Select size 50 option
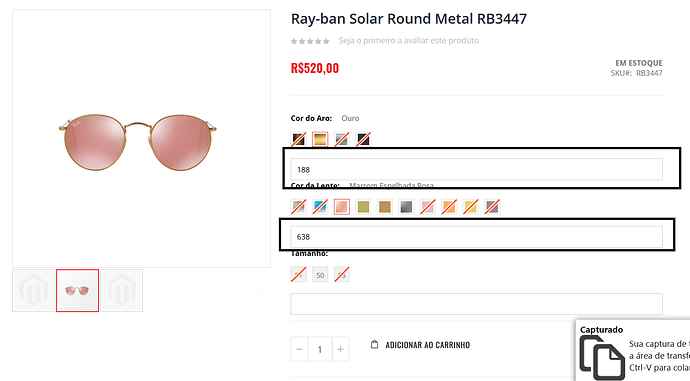The image size is (690, 381). 320,275
